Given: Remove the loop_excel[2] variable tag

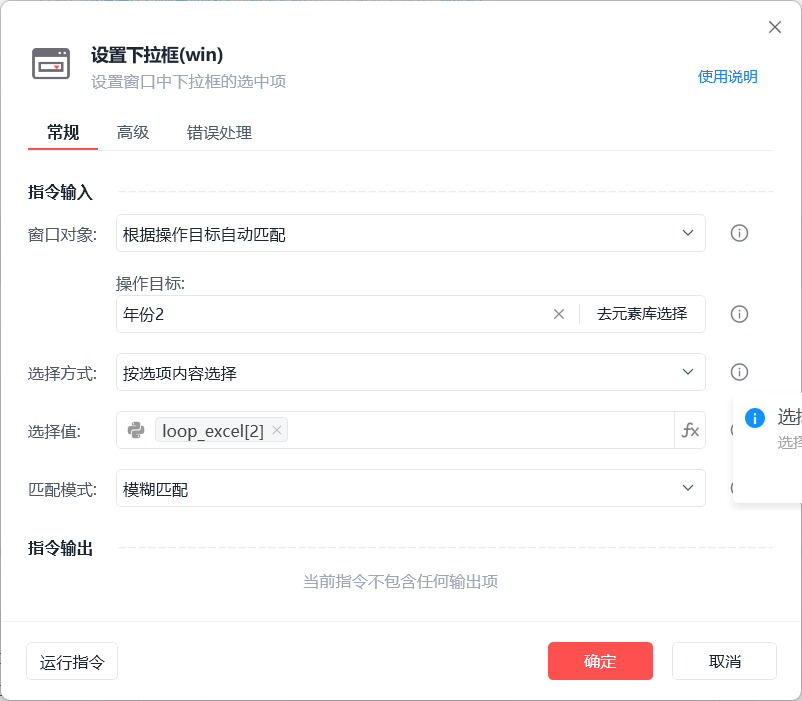Looking at the screenshot, I should point(277,430).
